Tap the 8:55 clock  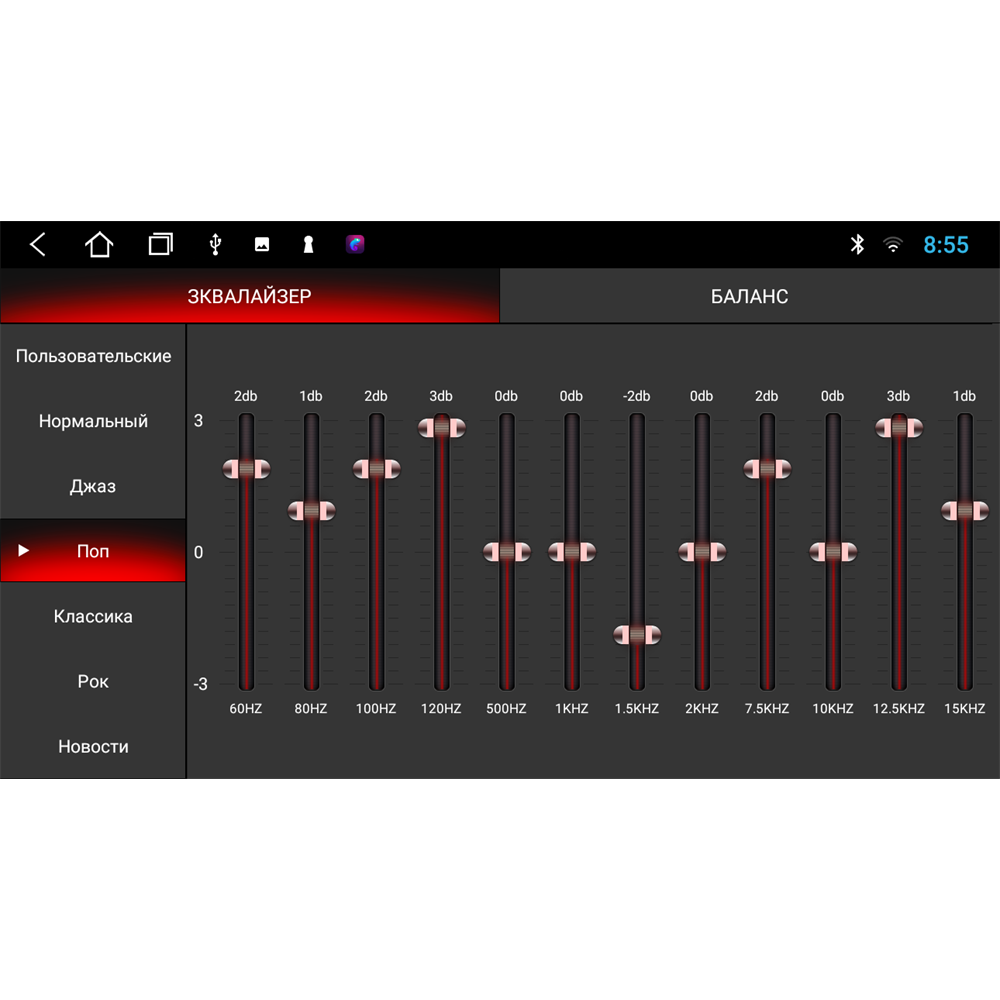coord(946,244)
